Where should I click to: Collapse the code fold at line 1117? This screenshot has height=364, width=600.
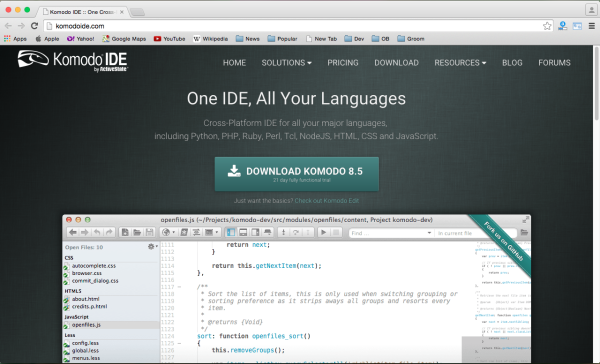[x=179, y=287]
